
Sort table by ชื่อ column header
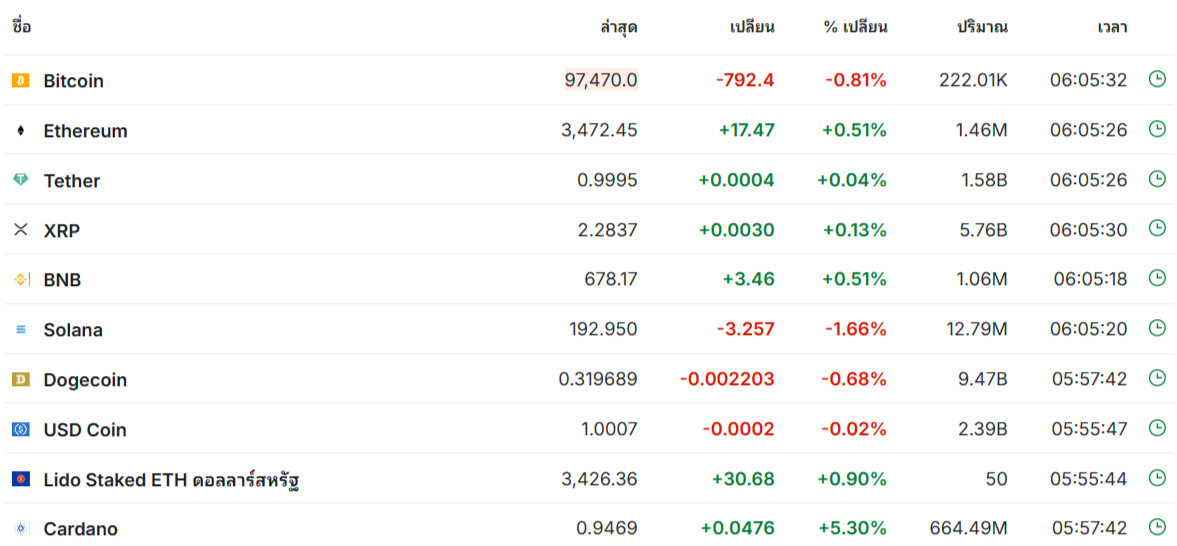22,27
